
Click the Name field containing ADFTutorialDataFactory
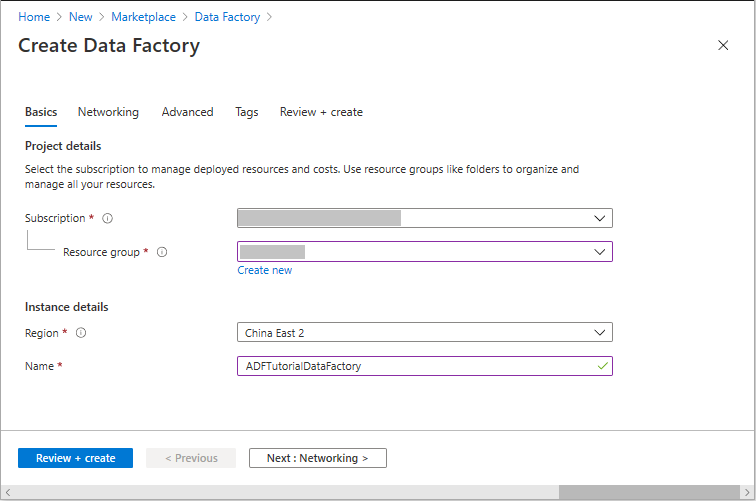pyautogui.click(x=424, y=366)
